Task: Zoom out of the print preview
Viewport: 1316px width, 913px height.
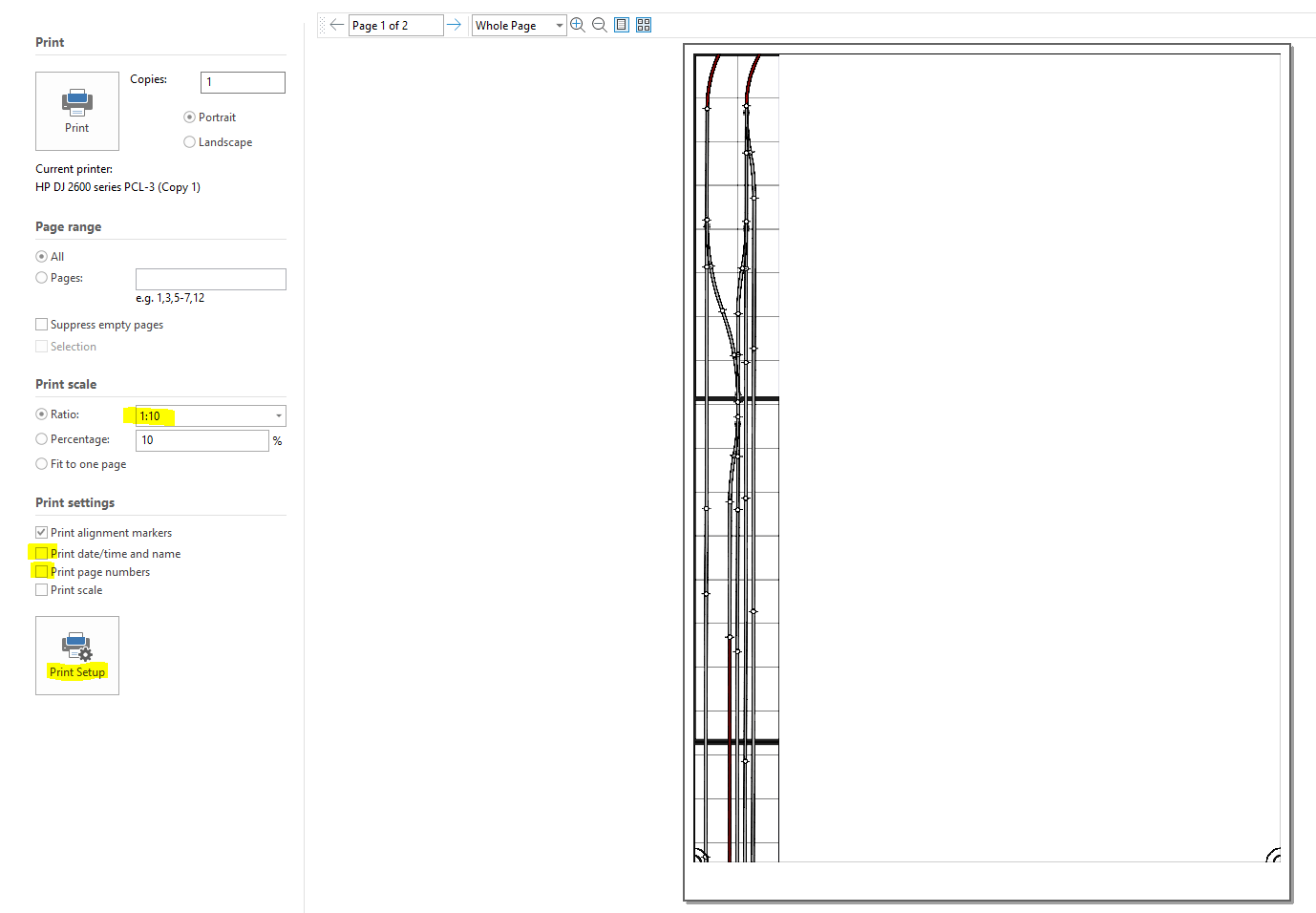Action: (x=600, y=25)
